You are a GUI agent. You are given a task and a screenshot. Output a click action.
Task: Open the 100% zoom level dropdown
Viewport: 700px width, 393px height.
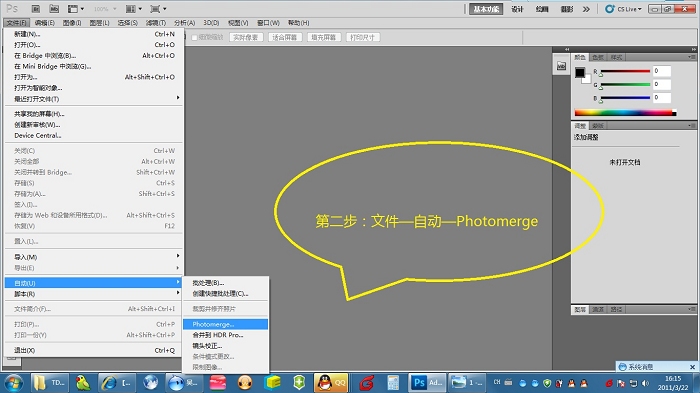coord(105,9)
